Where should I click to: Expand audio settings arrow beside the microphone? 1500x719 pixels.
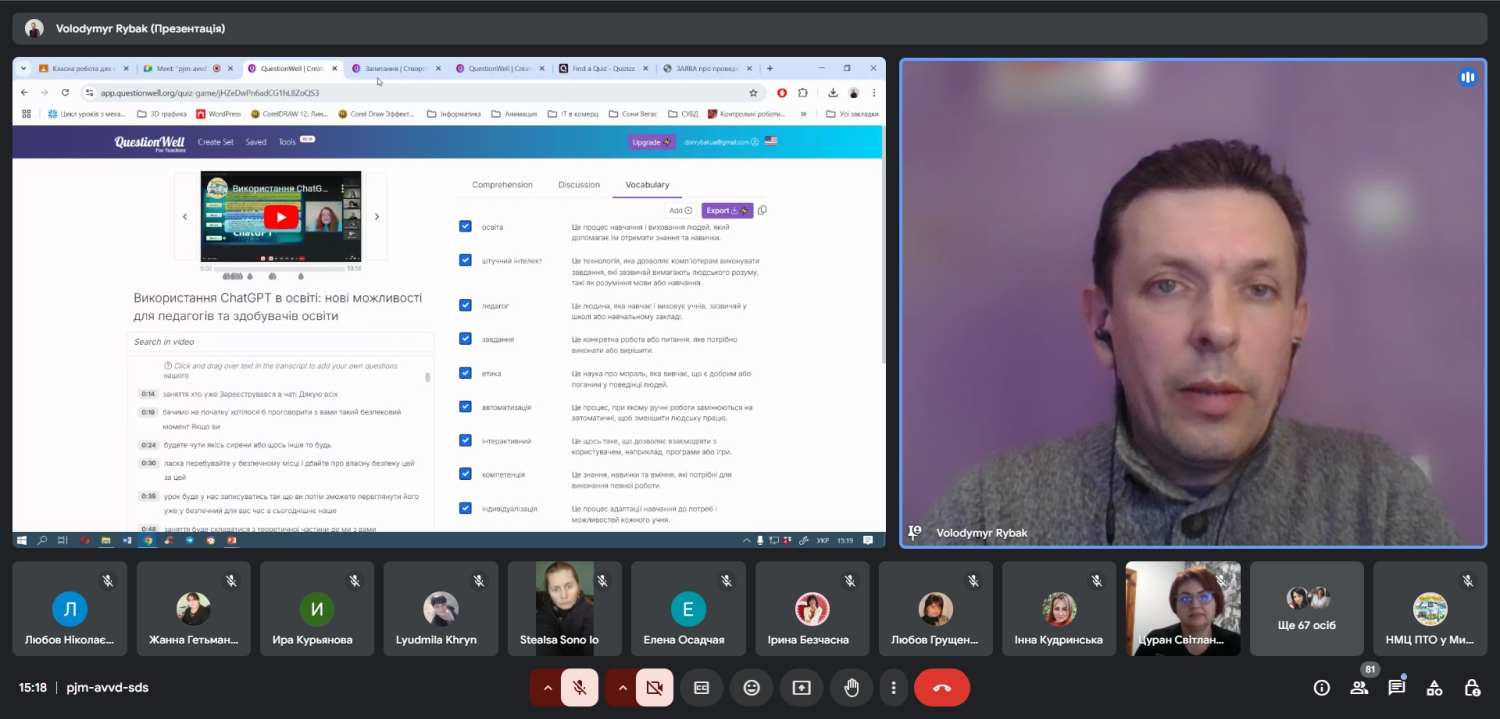547,688
